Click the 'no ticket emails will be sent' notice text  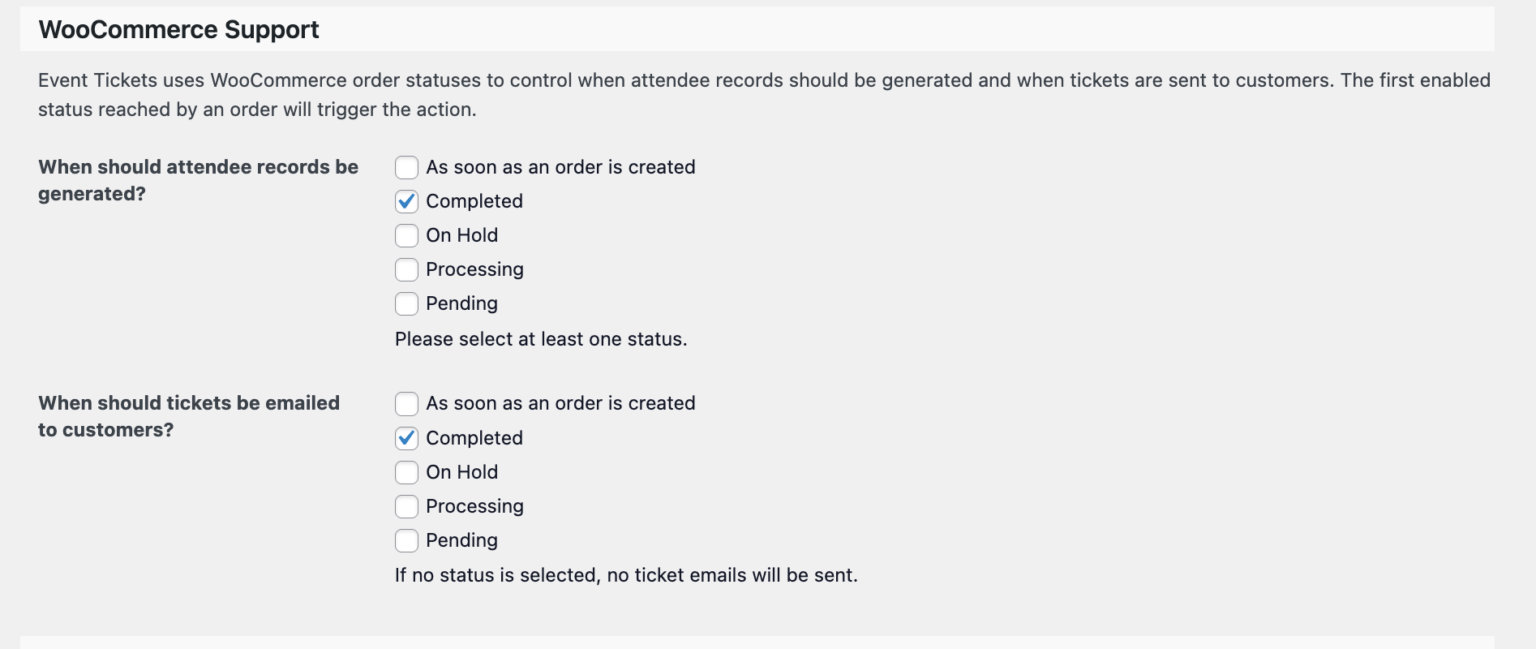[628, 574]
